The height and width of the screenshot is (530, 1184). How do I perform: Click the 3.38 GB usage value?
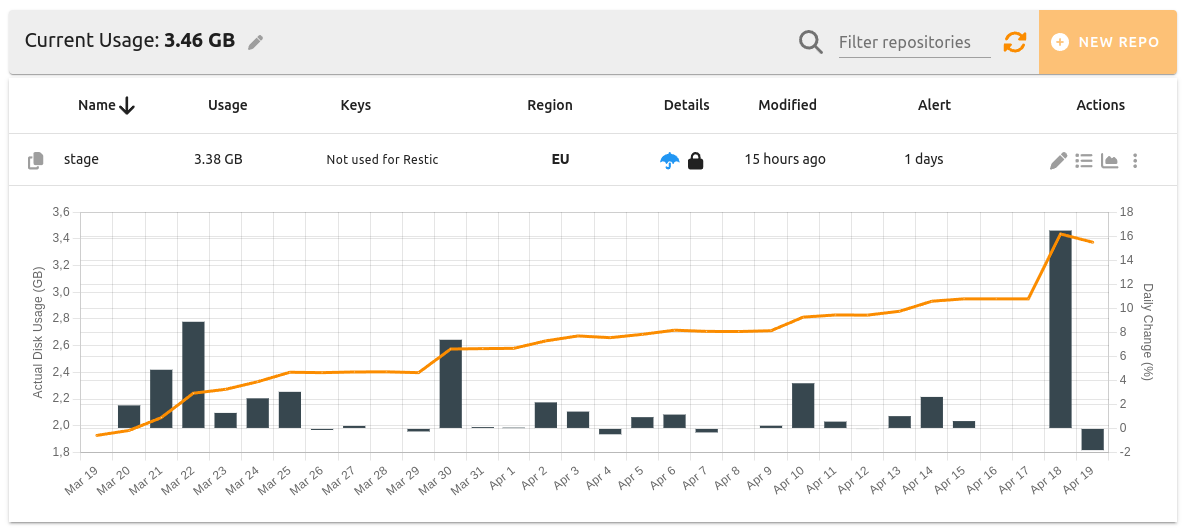pyautogui.click(x=218, y=159)
